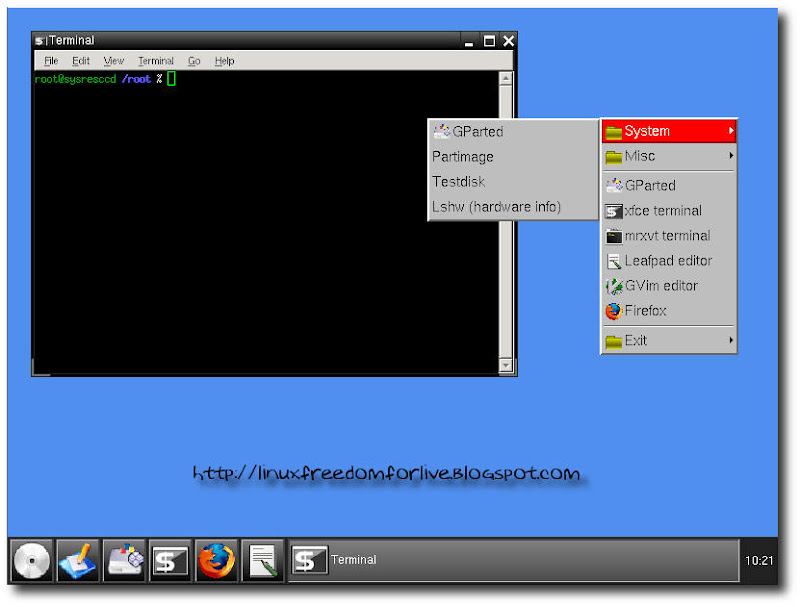Choose Leafpad editor menu entry text
This screenshot has width=800, height=607.
click(x=668, y=261)
